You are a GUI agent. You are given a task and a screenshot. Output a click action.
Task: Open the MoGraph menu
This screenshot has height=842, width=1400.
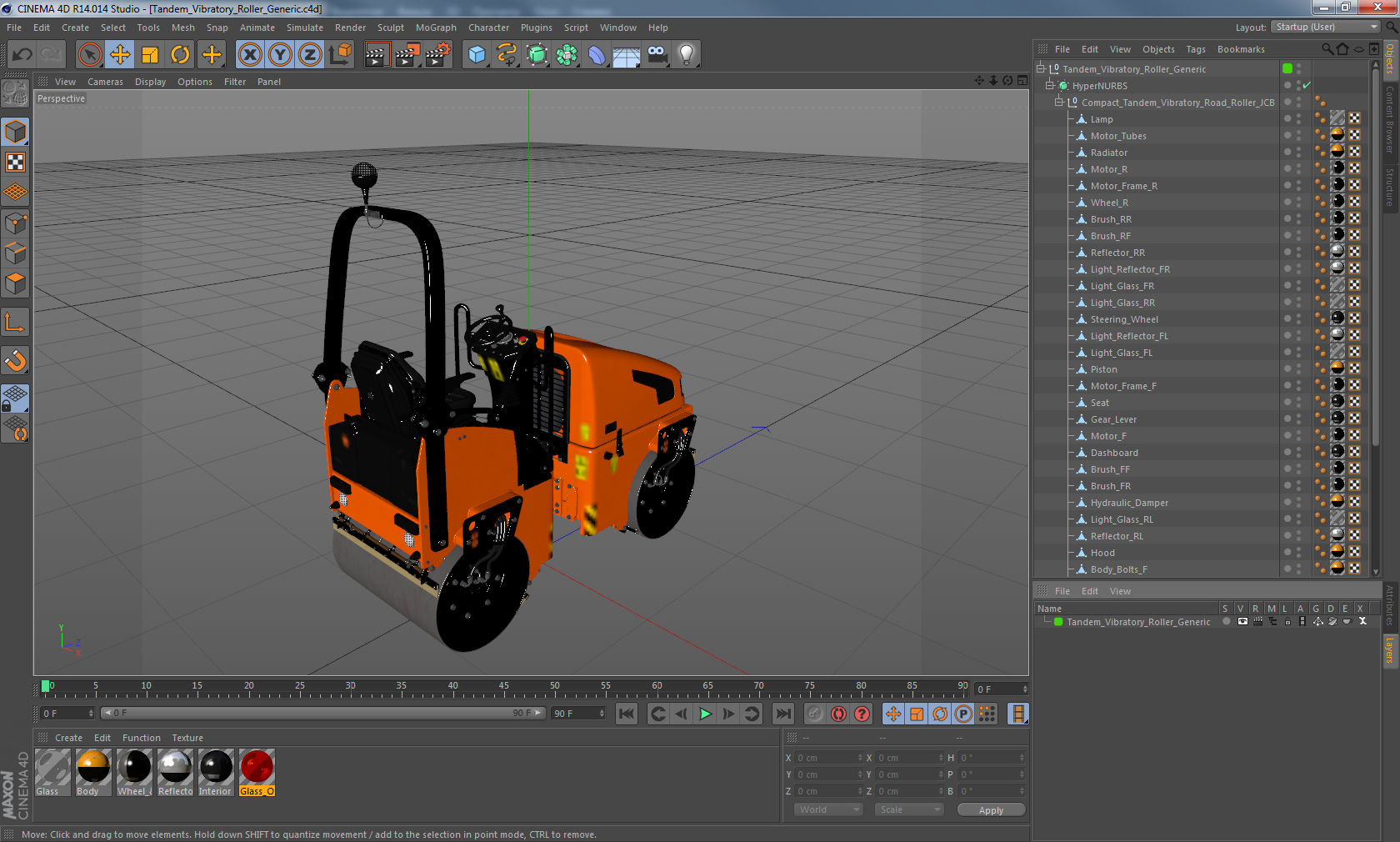(436, 28)
